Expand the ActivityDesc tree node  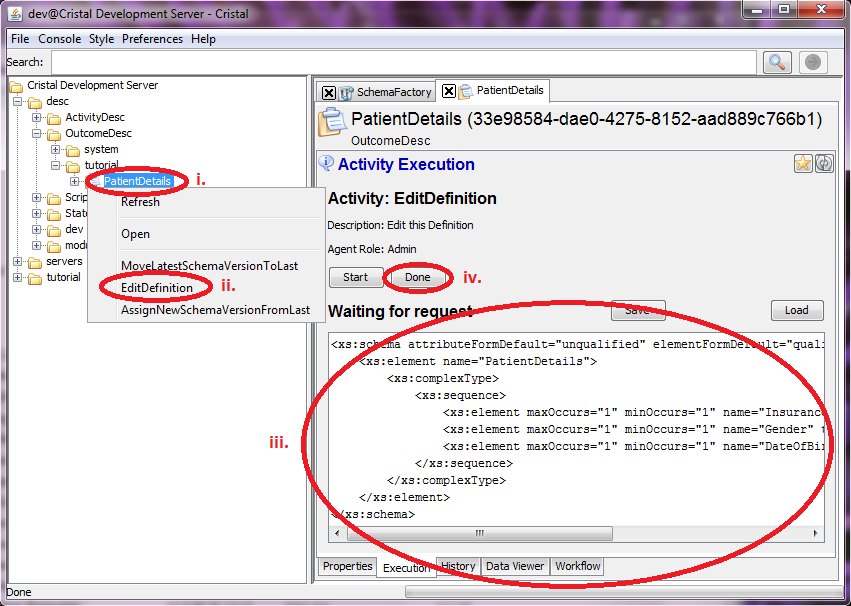point(36,117)
